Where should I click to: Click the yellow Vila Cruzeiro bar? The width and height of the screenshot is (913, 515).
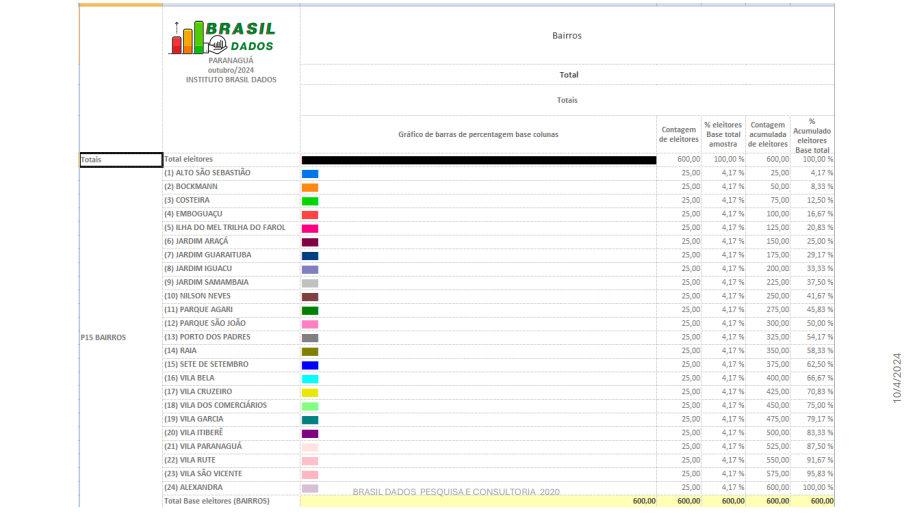(x=310, y=393)
